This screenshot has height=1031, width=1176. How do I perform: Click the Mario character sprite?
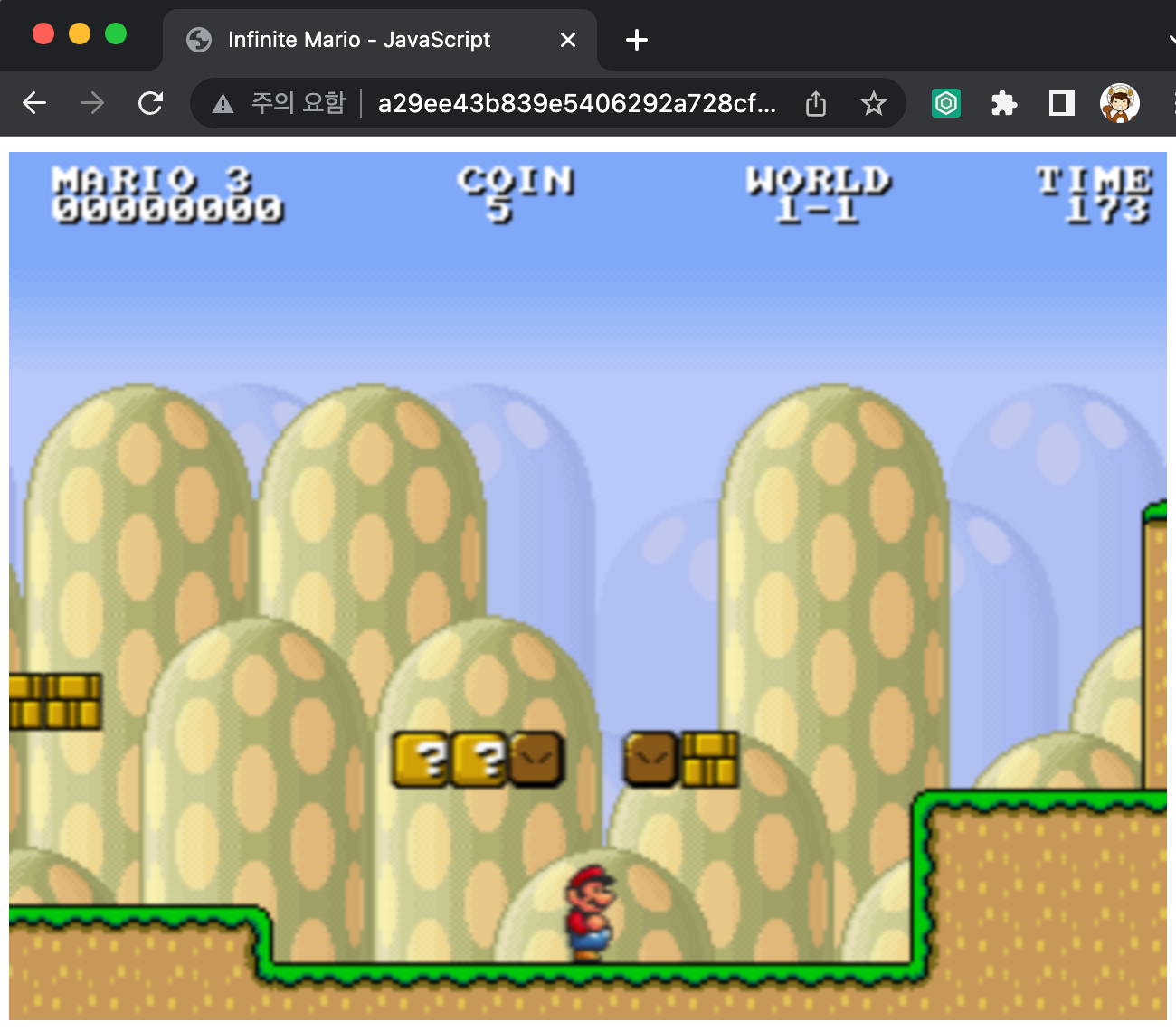[591, 913]
